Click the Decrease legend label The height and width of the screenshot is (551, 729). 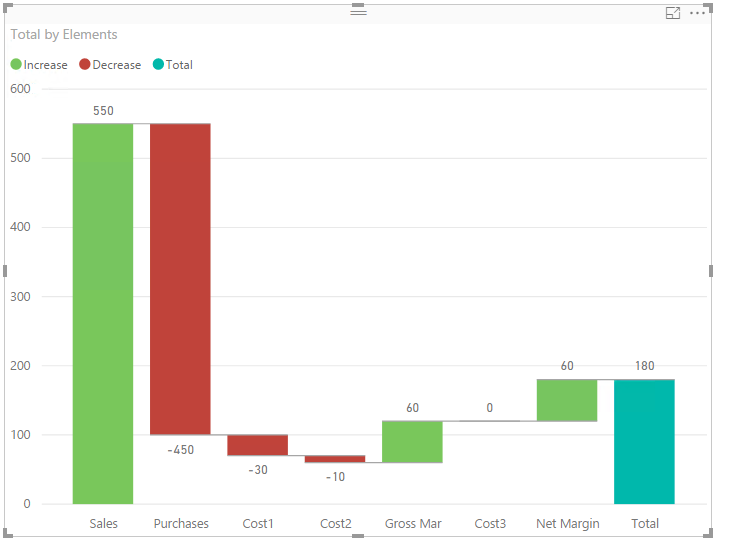(x=117, y=65)
